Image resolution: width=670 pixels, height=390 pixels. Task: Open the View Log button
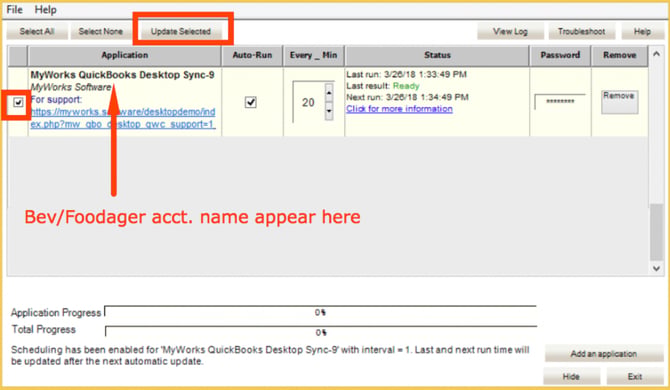pos(510,32)
